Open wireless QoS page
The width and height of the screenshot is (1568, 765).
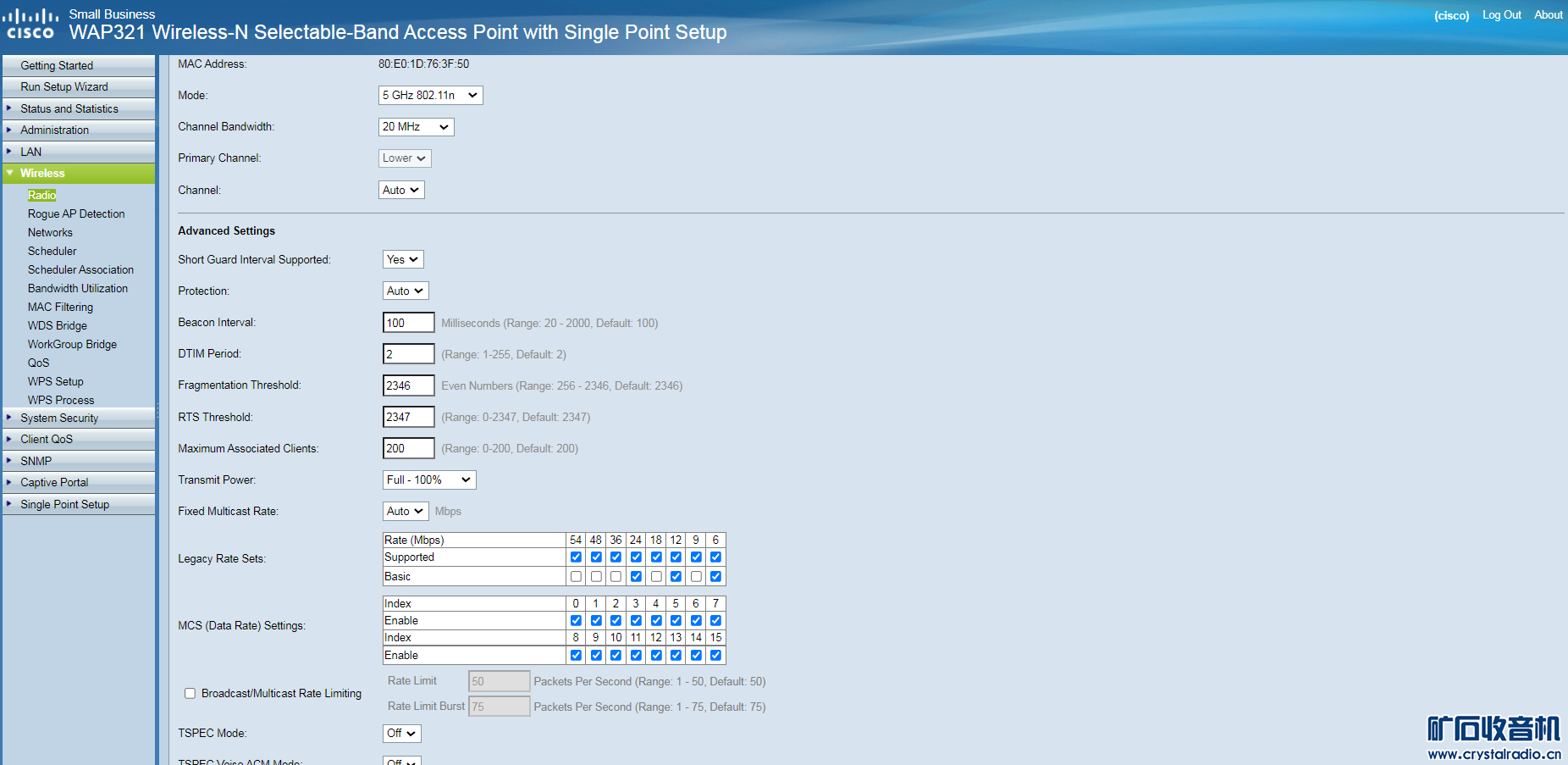coord(38,363)
